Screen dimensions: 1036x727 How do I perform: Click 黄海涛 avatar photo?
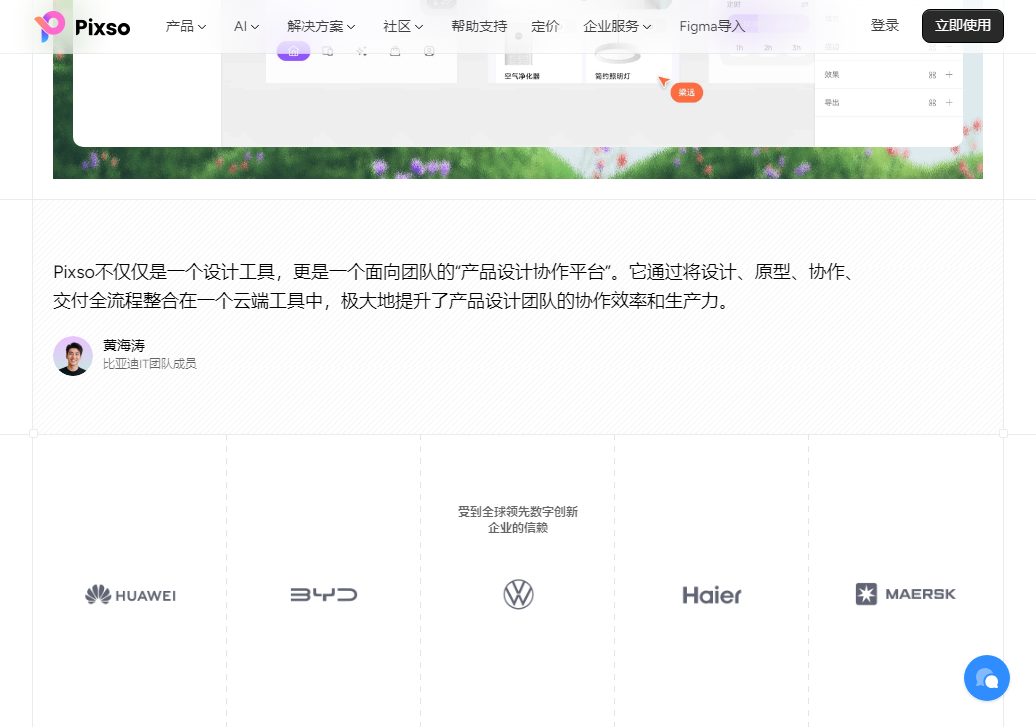click(x=73, y=356)
